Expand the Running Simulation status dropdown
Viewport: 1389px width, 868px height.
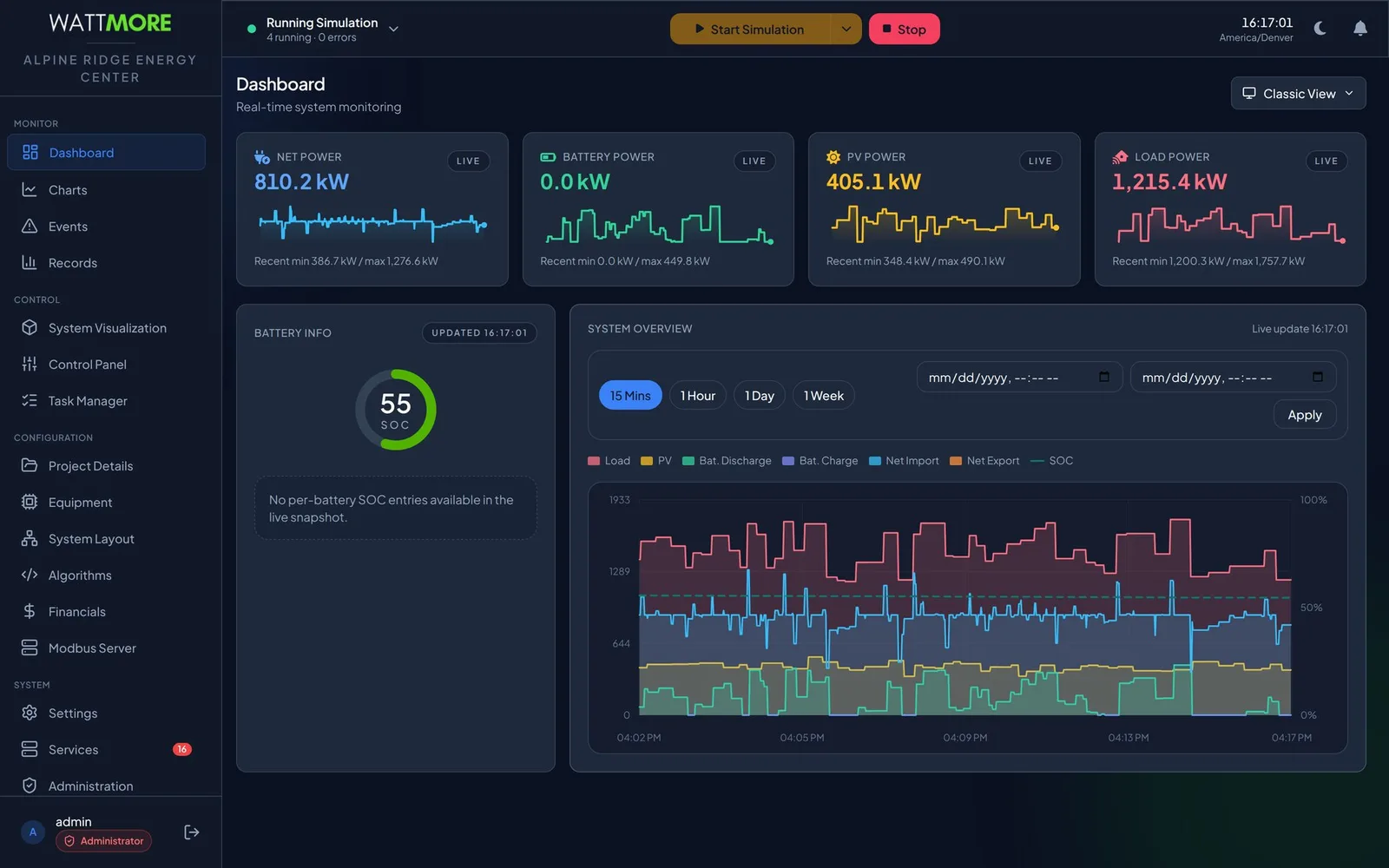click(393, 29)
